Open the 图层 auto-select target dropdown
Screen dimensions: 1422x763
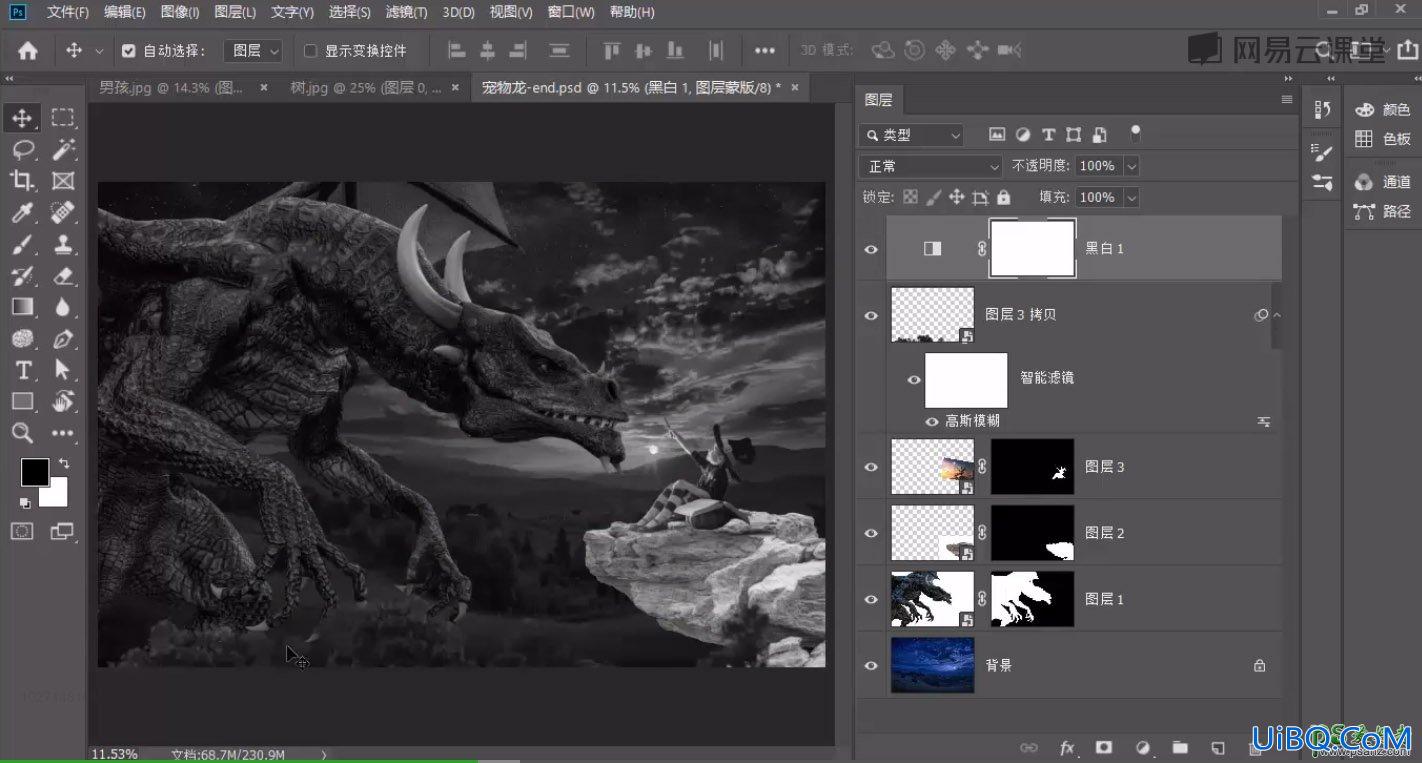(x=253, y=51)
